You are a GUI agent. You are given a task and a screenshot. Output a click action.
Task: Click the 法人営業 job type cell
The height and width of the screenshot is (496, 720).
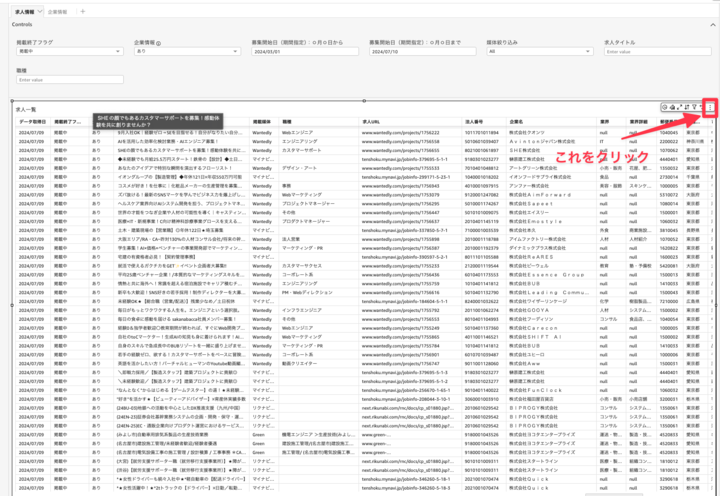tap(291, 239)
